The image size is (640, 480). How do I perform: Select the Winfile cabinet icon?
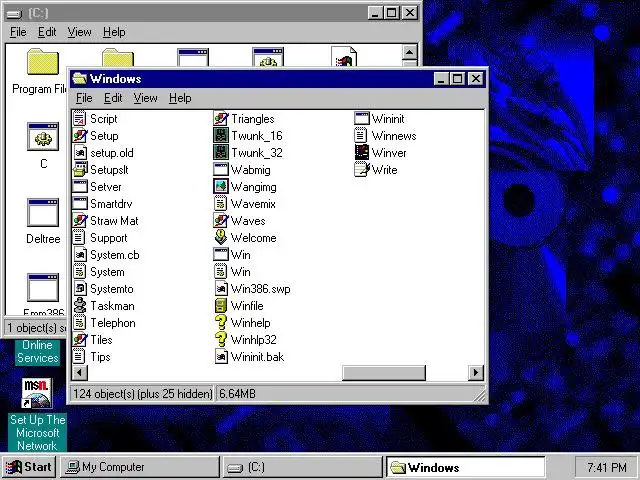click(221, 306)
